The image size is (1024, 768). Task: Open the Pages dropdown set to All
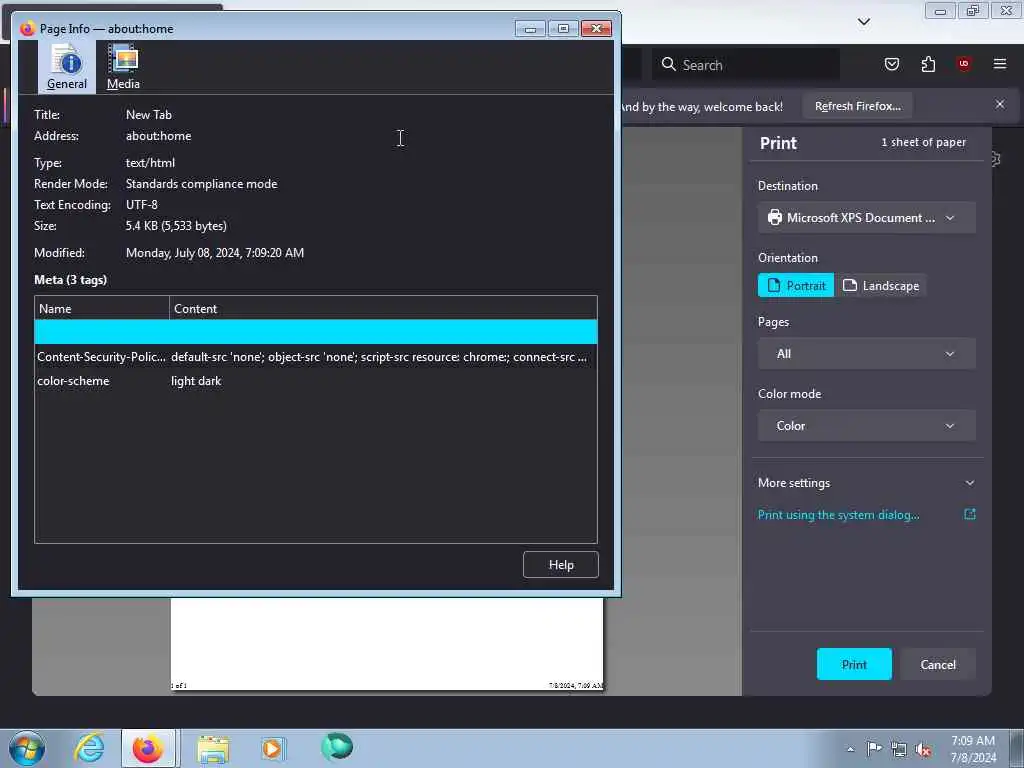867,353
